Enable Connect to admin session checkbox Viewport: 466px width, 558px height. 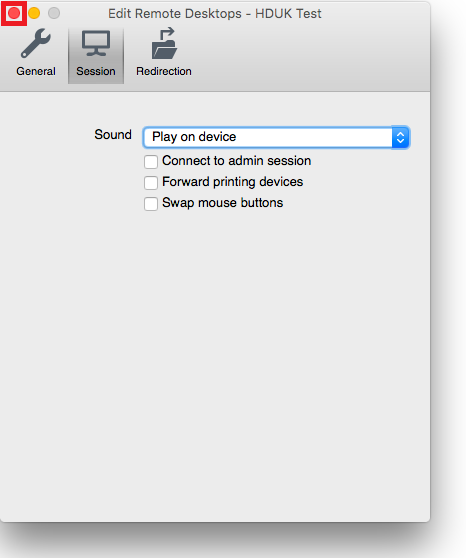point(151,162)
